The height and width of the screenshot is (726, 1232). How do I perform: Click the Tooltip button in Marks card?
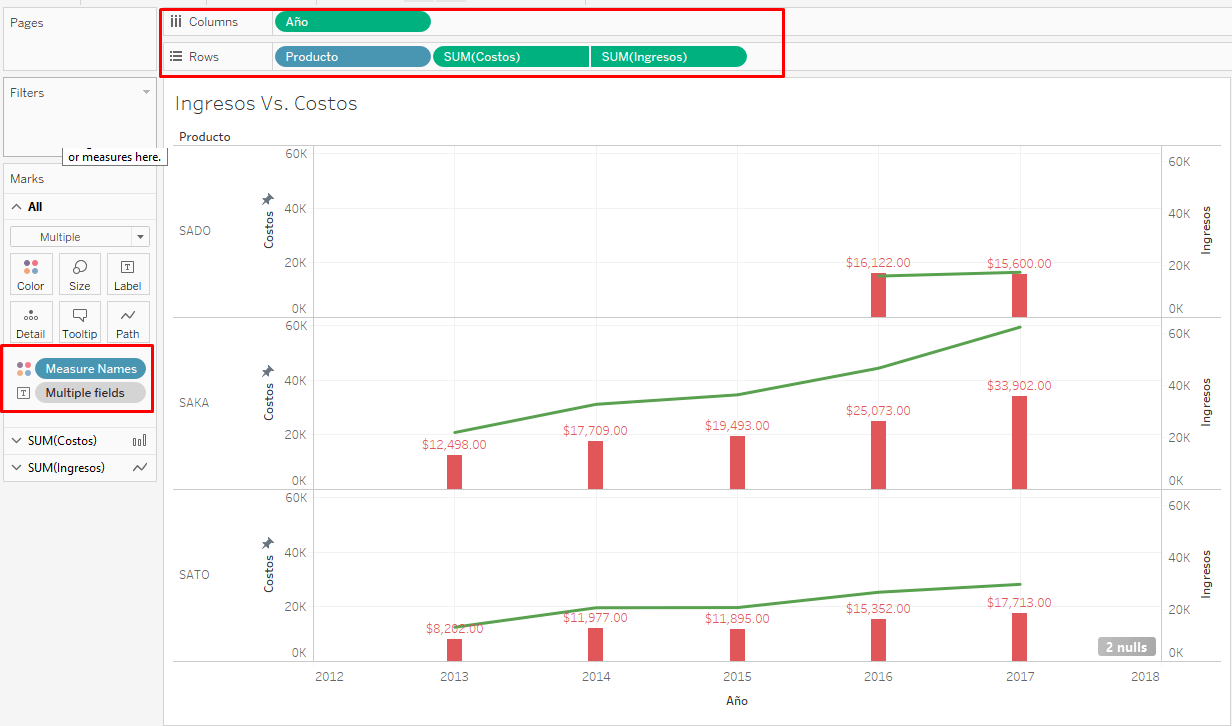pyautogui.click(x=80, y=321)
